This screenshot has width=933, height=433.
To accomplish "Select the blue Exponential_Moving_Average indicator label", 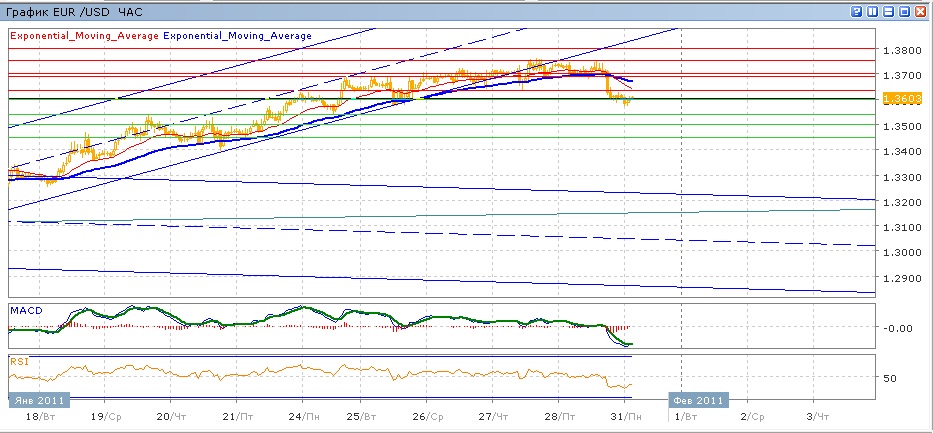I will pos(237,36).
